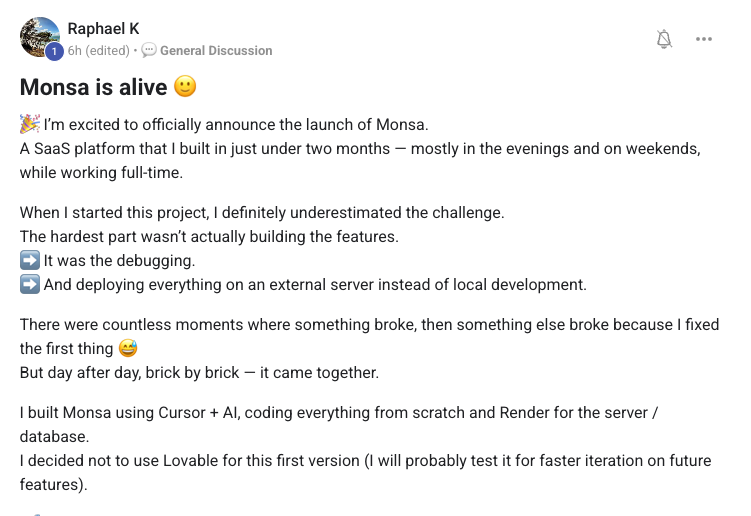The width and height of the screenshot is (751, 516).
Task: Click "The hardest part wasn't actually building" line
Action: [x=209, y=236]
